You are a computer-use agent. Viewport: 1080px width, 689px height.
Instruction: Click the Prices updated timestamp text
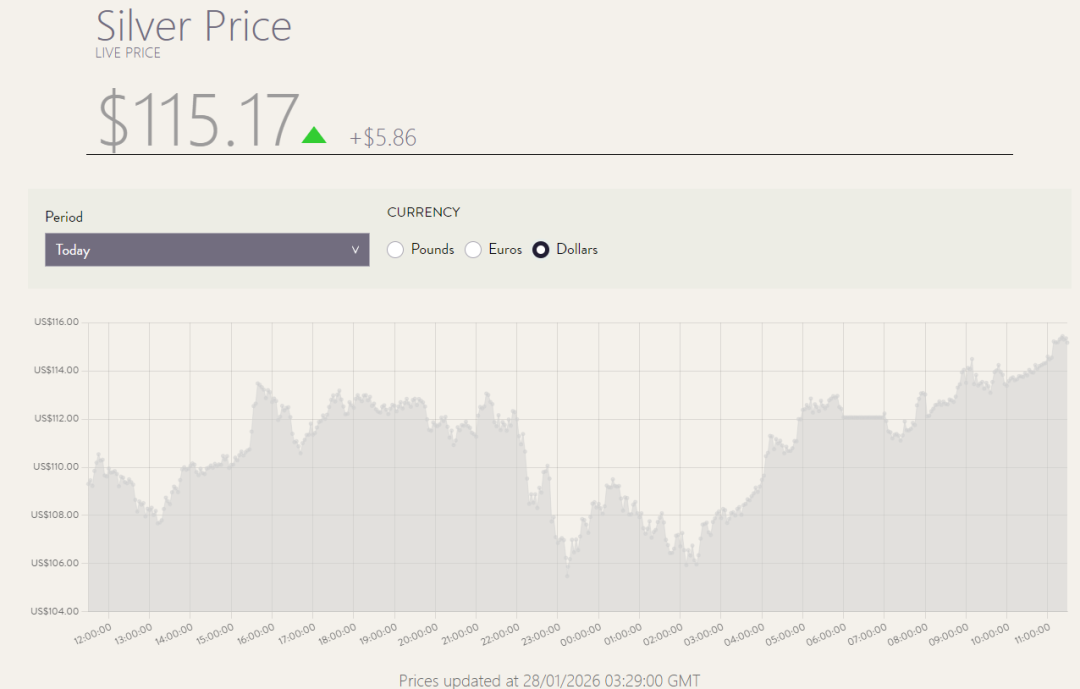pyautogui.click(x=549, y=680)
